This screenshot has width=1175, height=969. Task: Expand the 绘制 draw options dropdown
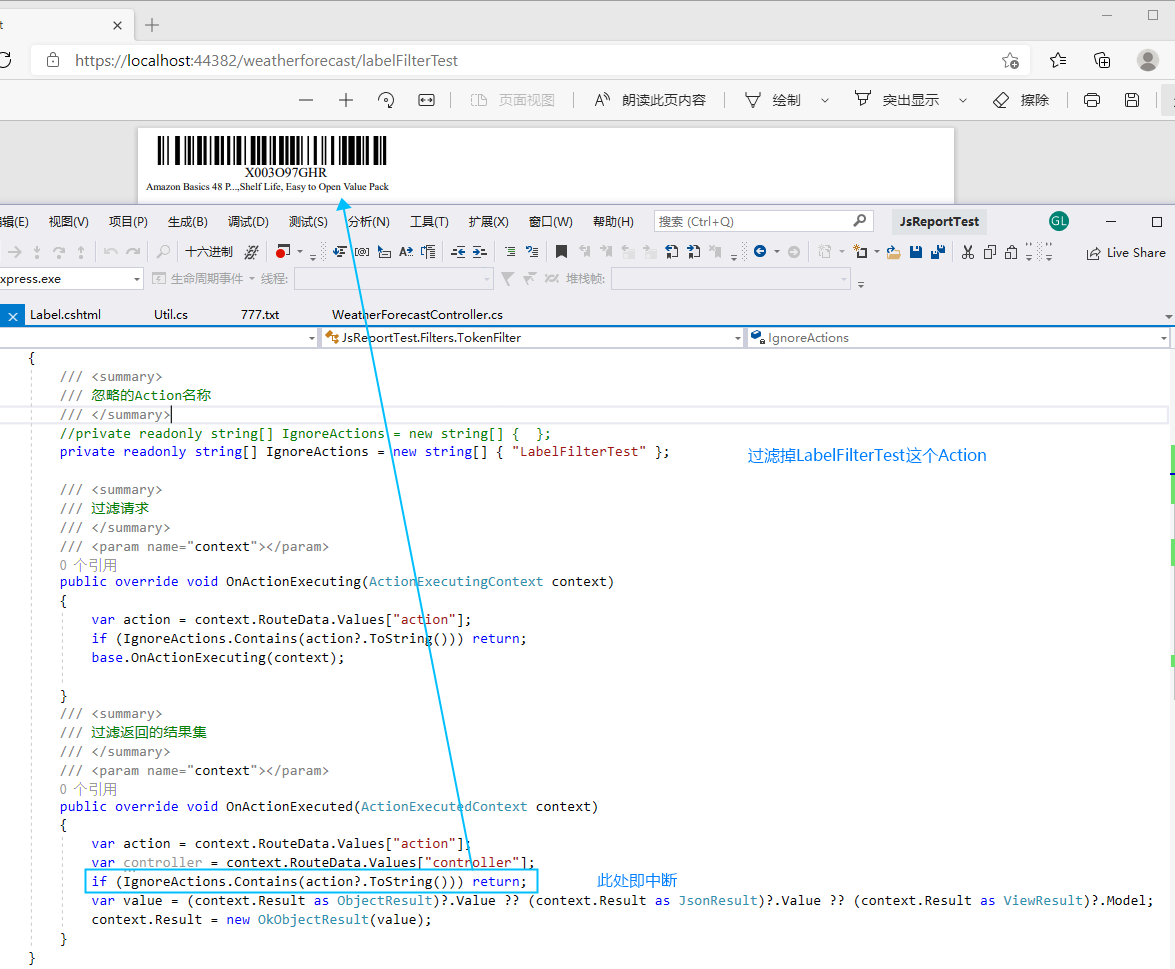(825, 100)
